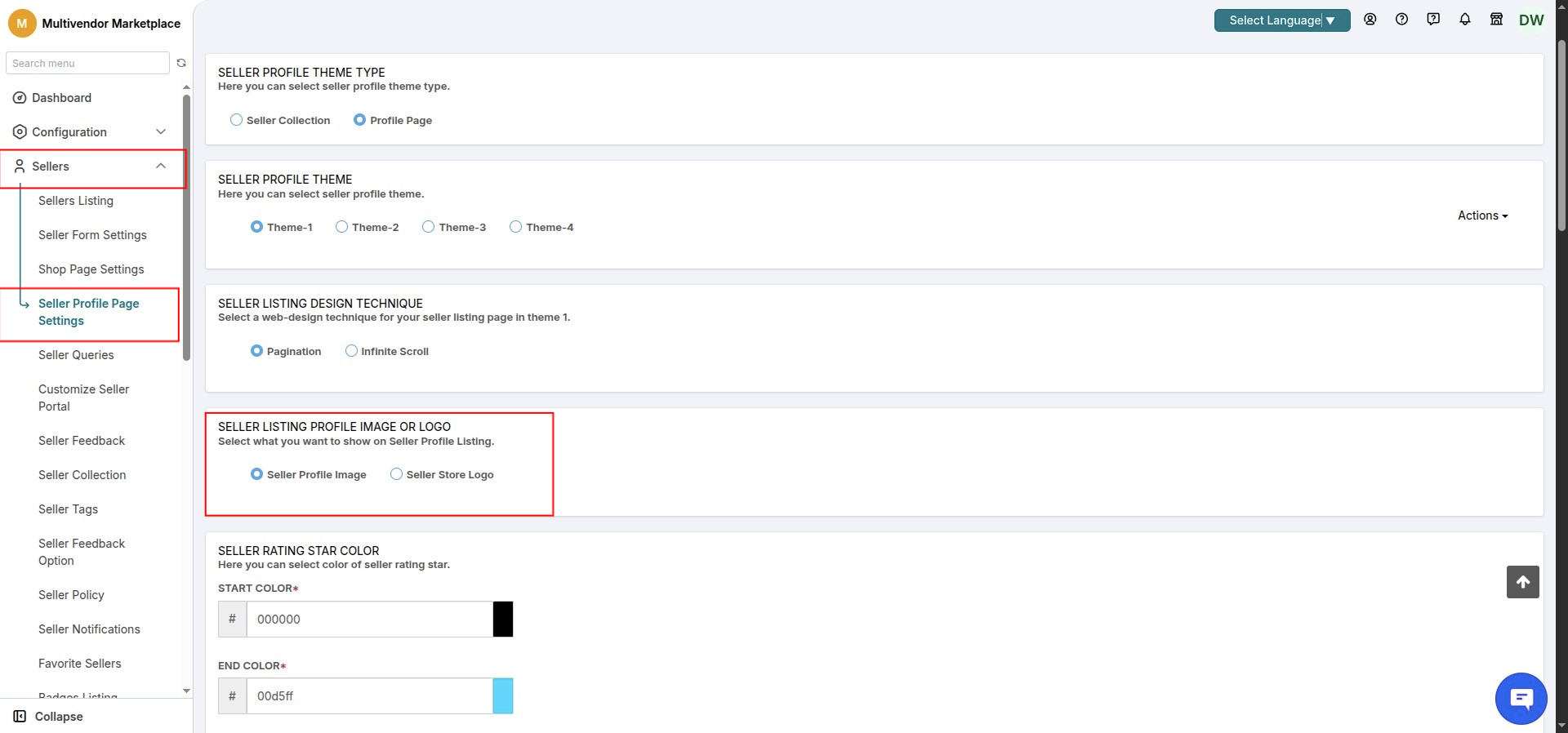Collapse the Sellers menu chevron
Screen dimensions: 1568x733
pyautogui.click(x=161, y=167)
